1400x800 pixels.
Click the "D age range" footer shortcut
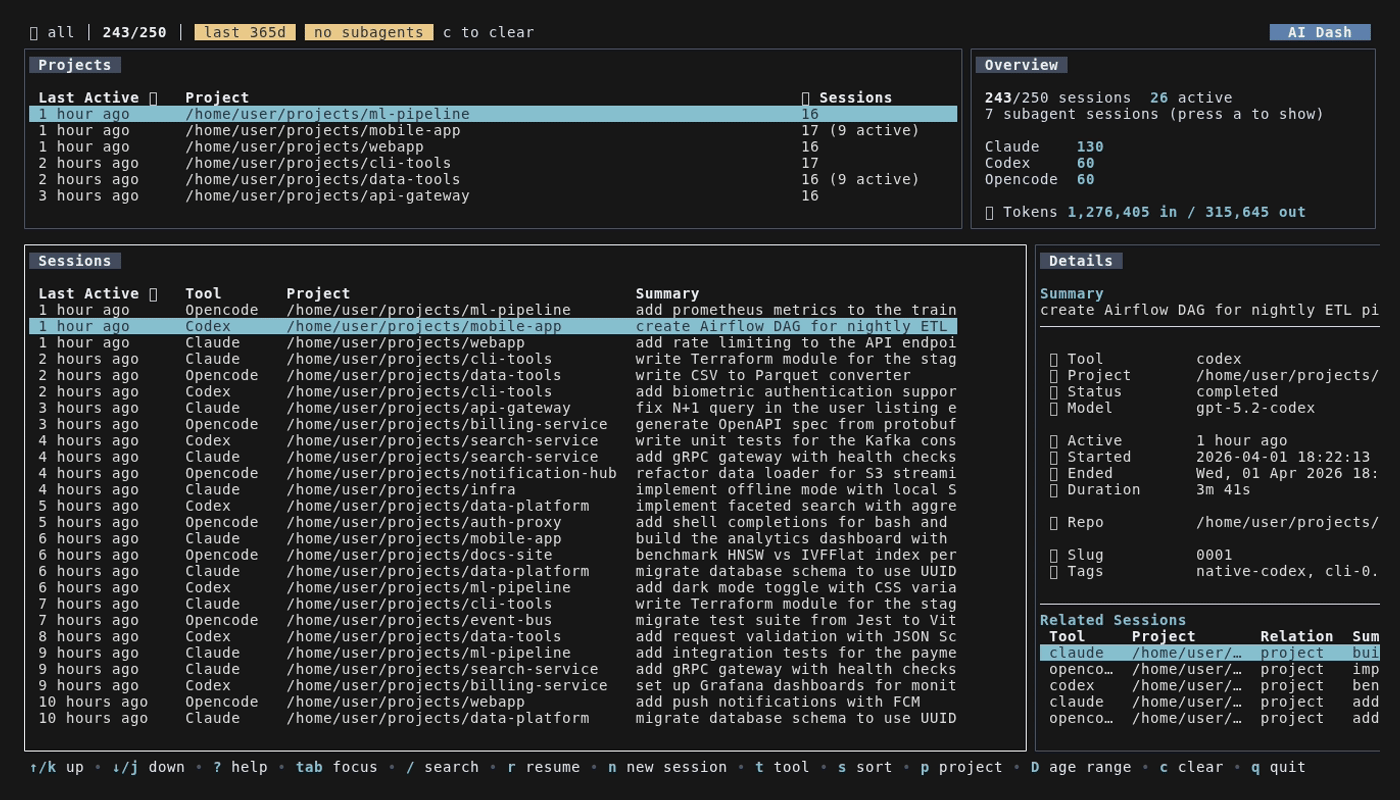[1081, 767]
